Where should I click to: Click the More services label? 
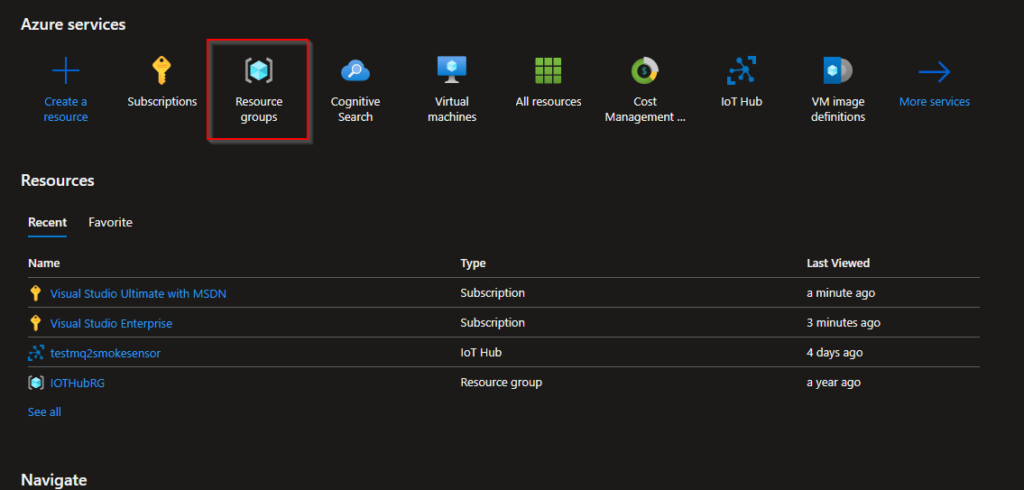(x=935, y=102)
